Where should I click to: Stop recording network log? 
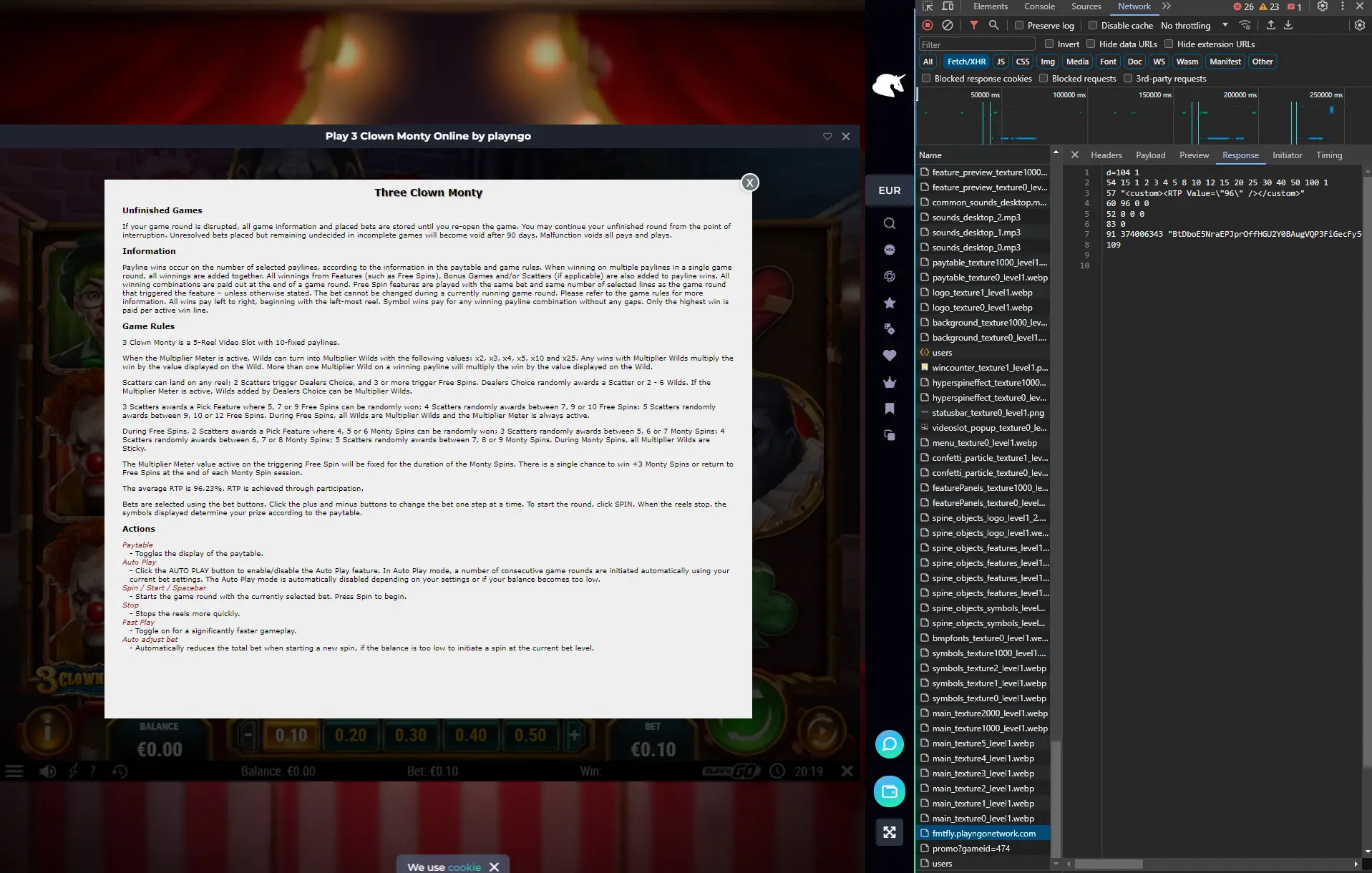928,25
